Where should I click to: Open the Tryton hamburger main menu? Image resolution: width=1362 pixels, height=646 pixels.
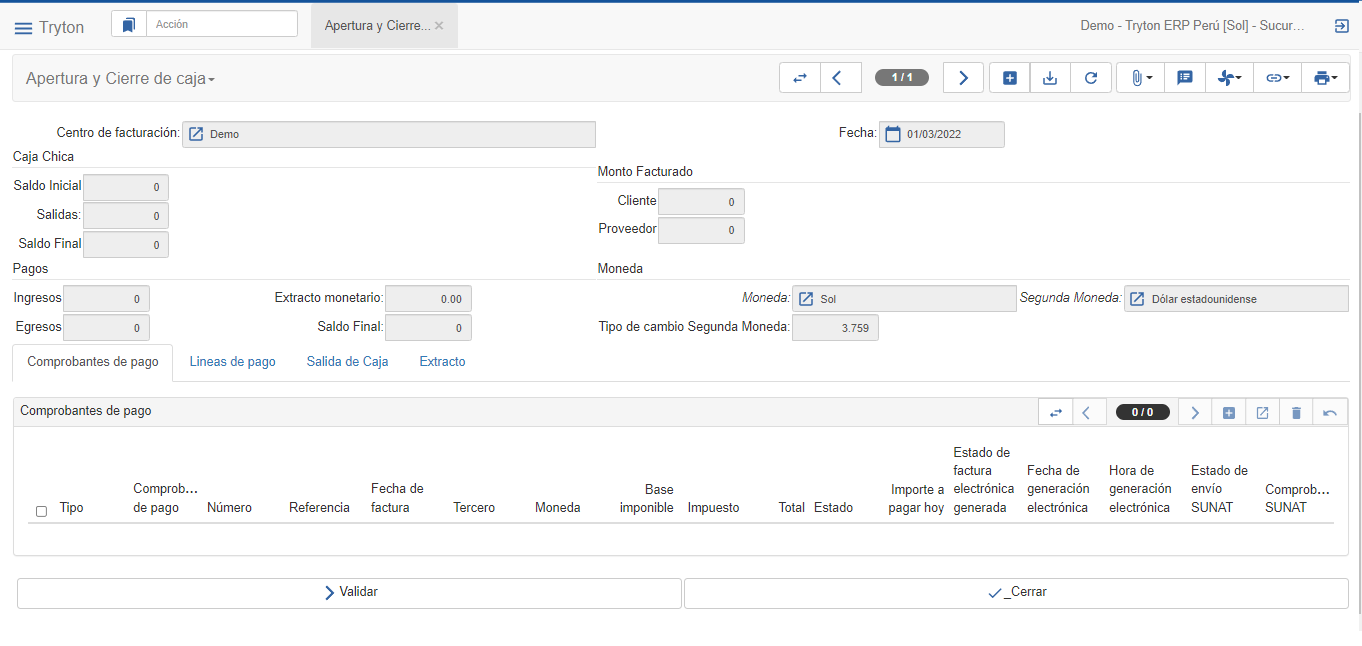(x=23, y=28)
